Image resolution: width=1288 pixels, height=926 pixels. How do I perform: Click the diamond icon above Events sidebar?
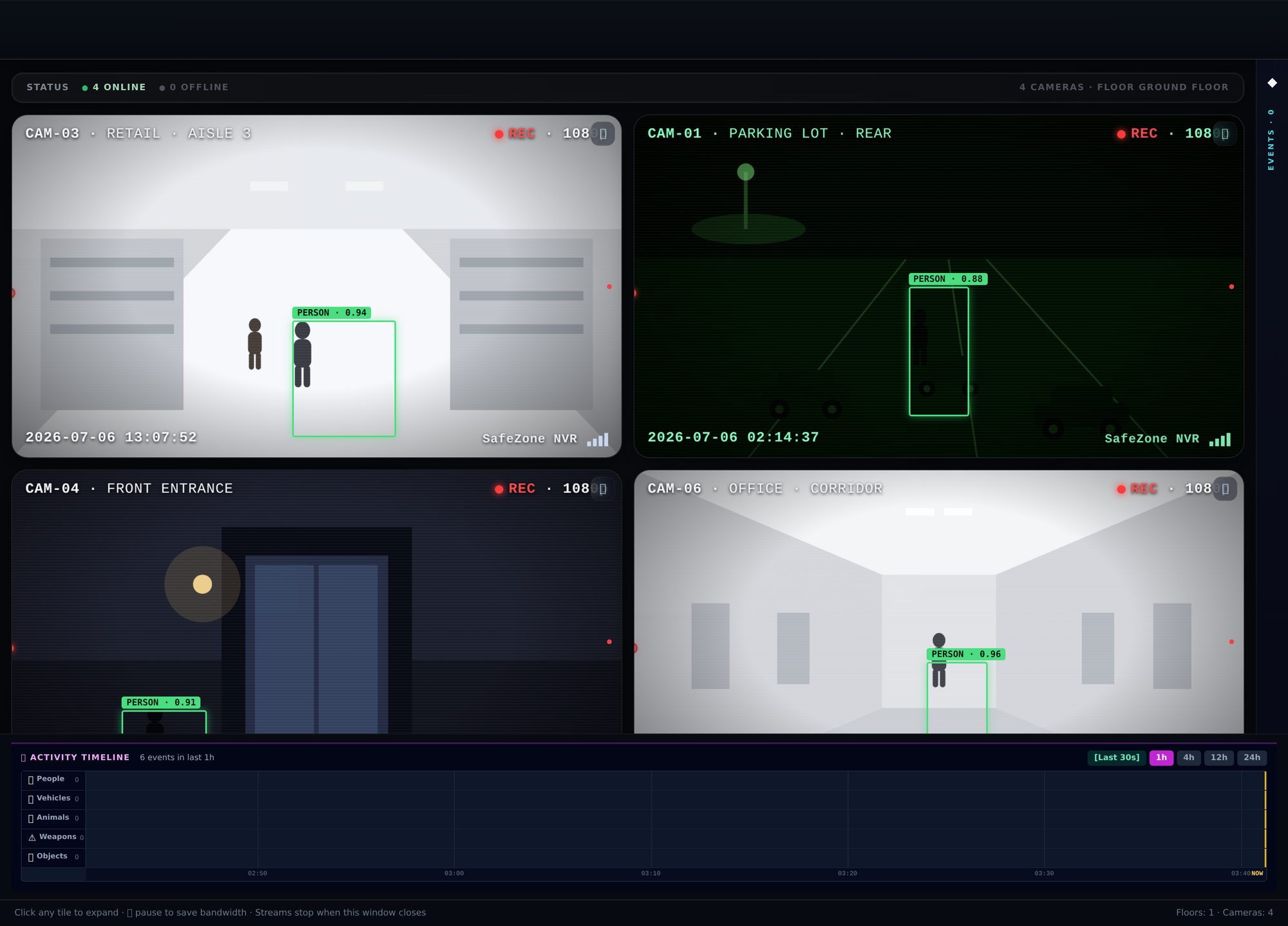click(1272, 82)
